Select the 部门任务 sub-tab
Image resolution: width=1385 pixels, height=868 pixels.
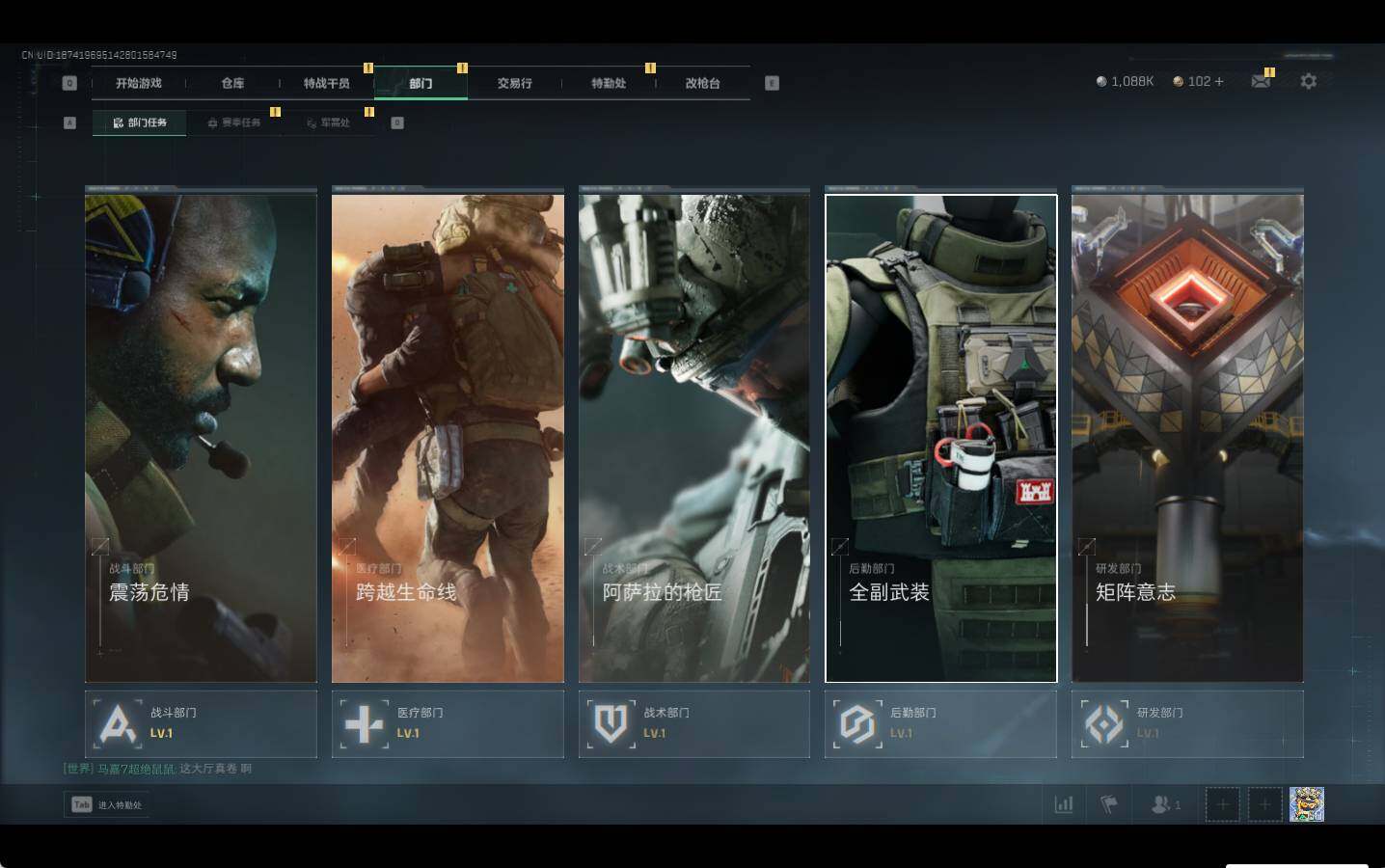coord(140,122)
